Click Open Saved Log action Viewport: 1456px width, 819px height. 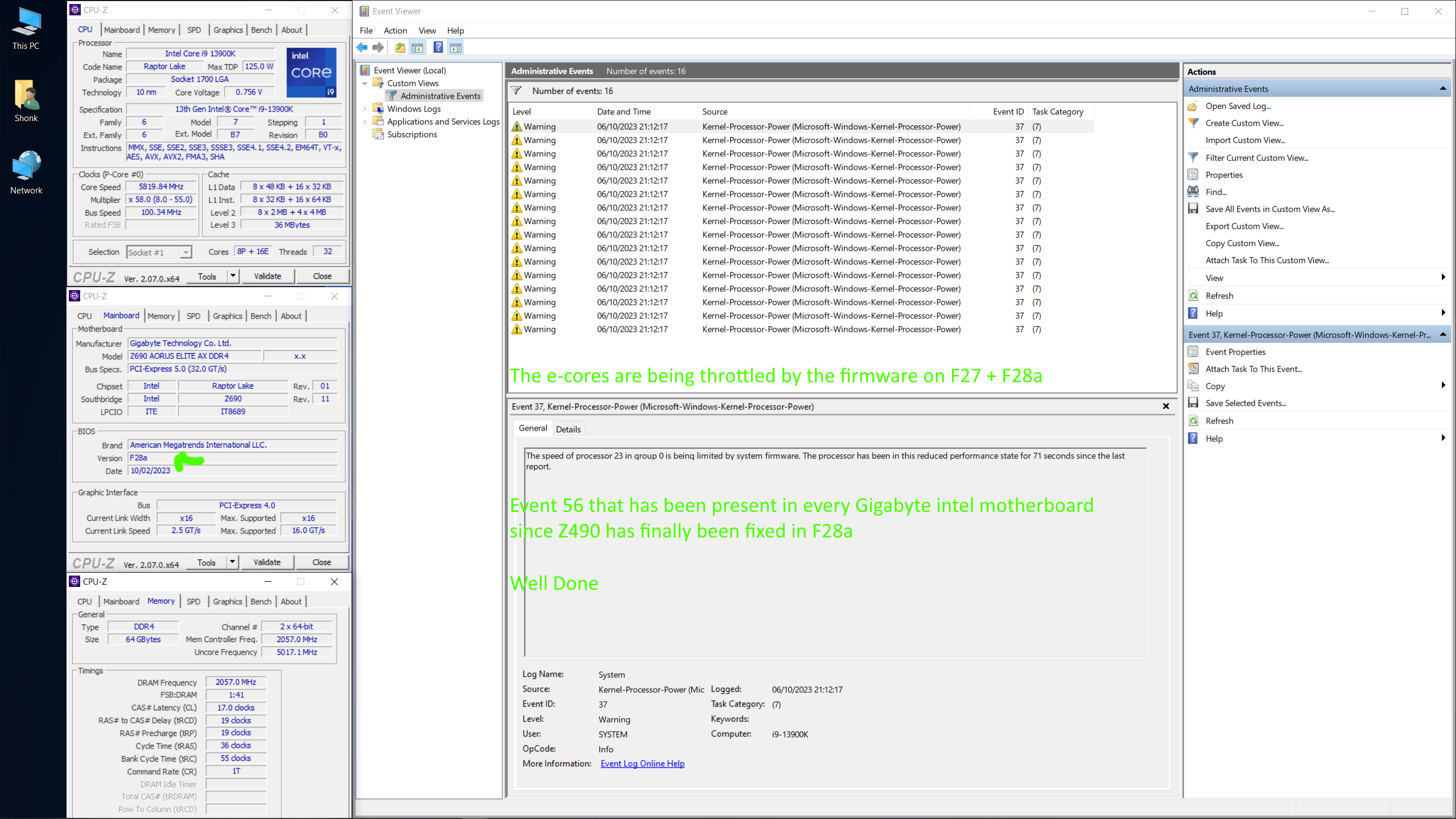(1238, 106)
